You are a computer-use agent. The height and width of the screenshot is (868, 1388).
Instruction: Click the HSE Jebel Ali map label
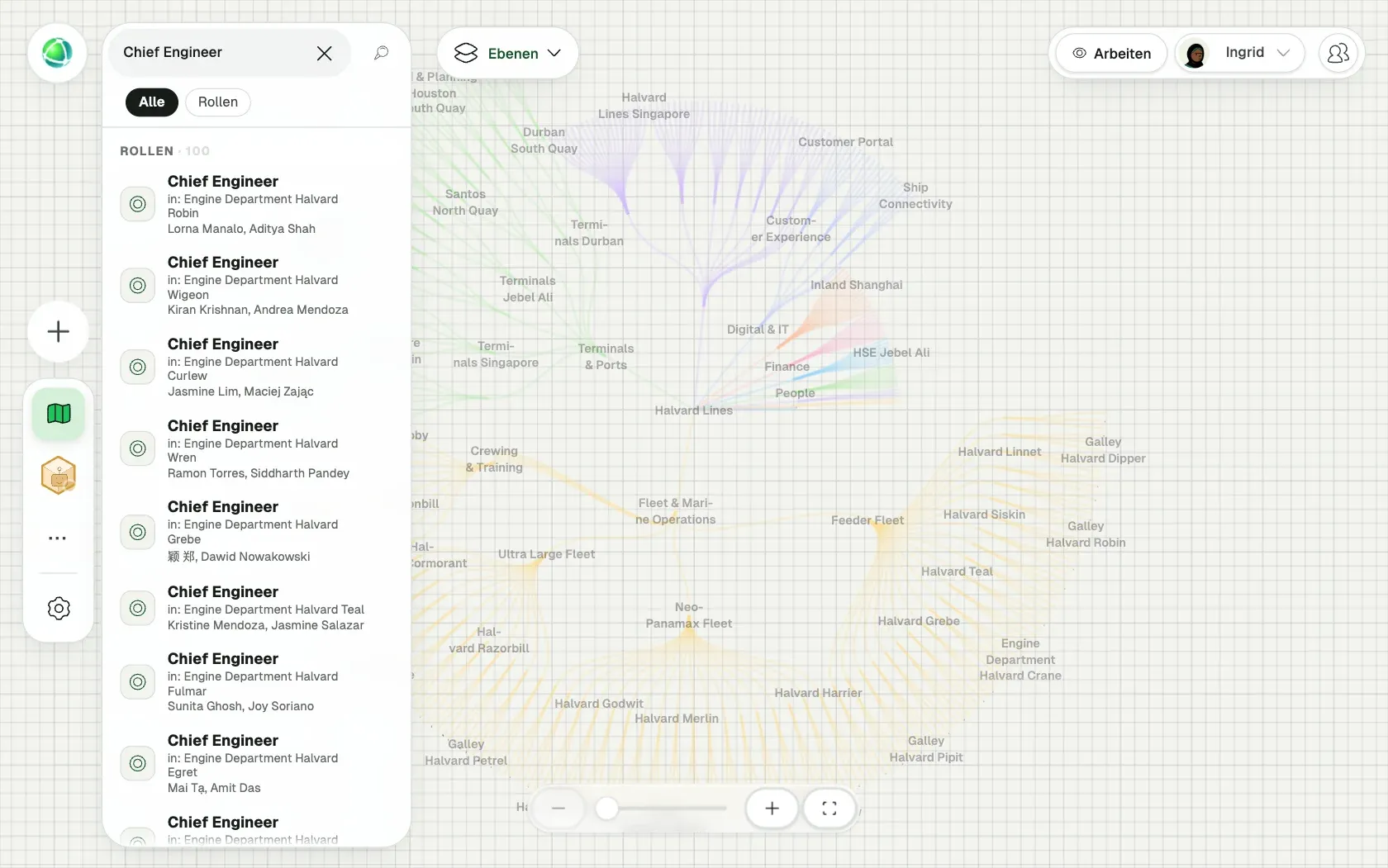click(891, 353)
